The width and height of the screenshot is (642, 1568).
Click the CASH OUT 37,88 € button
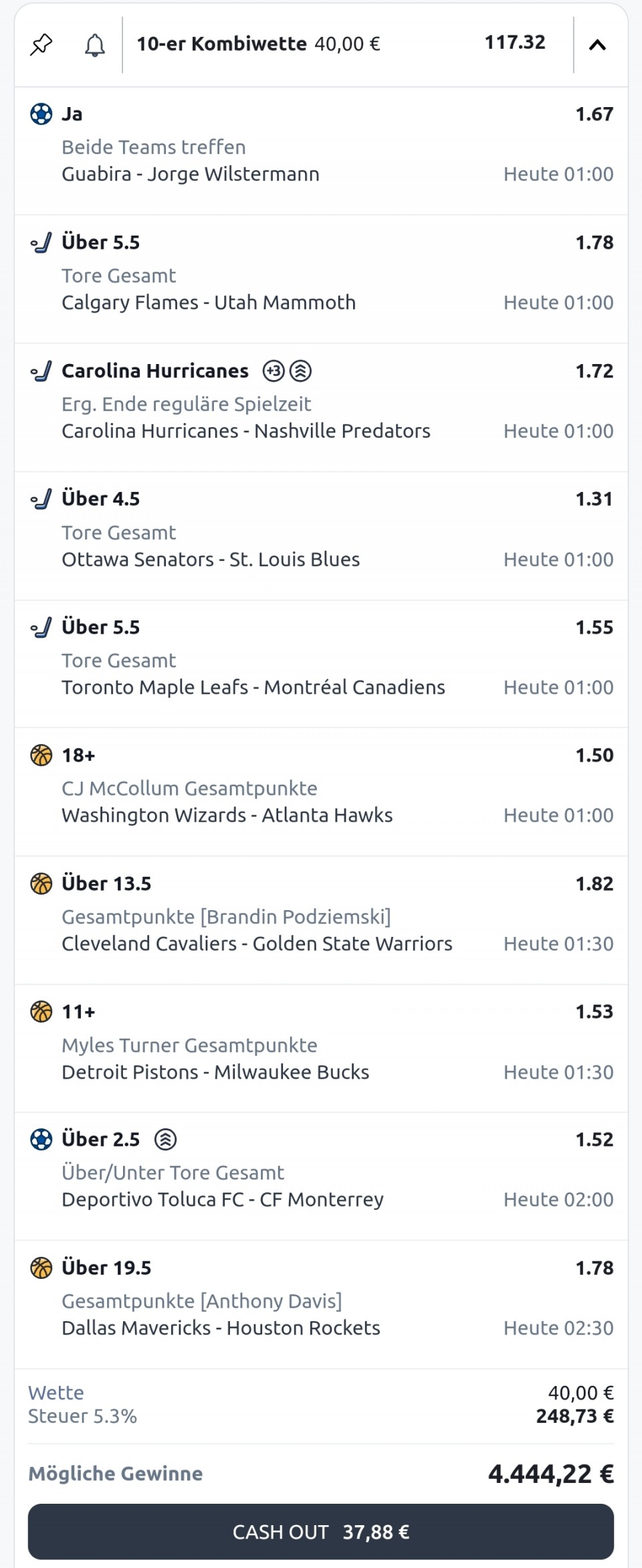pos(321,1532)
